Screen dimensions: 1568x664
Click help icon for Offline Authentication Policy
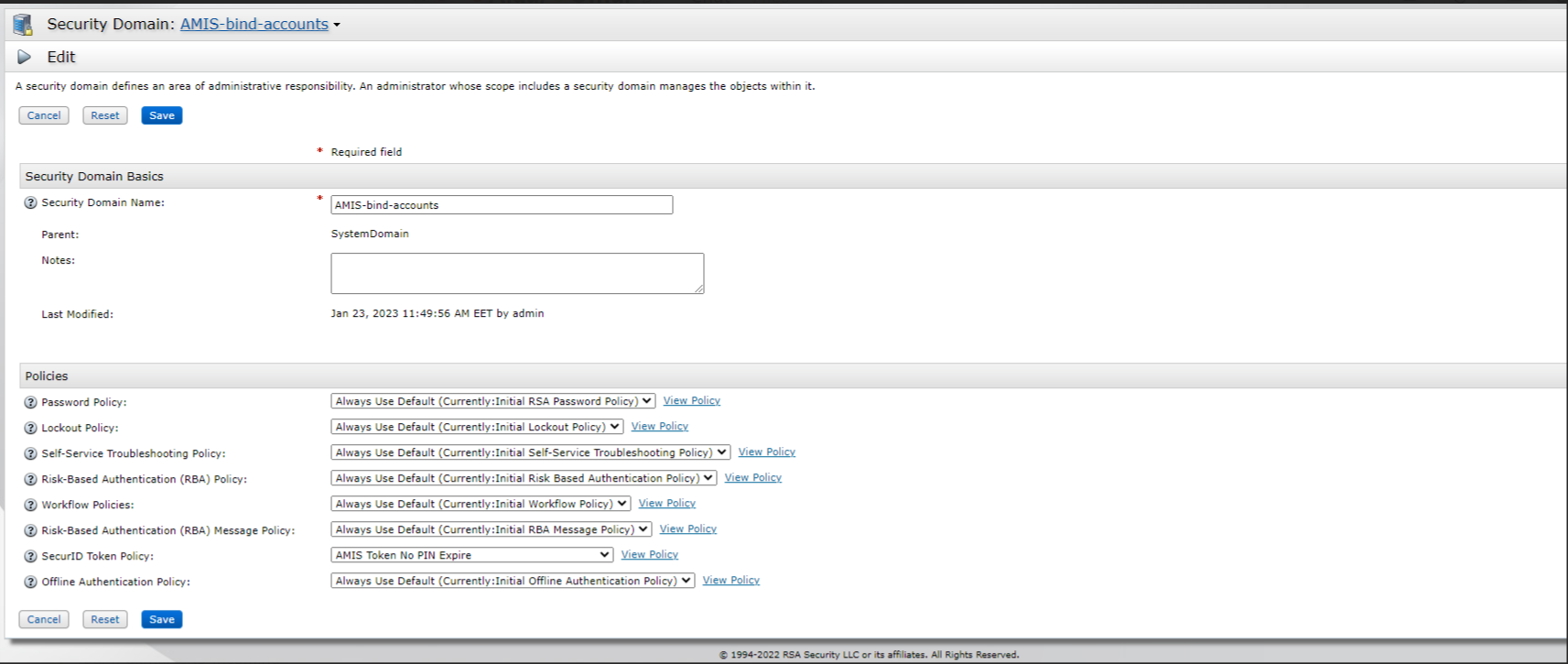pyautogui.click(x=30, y=582)
